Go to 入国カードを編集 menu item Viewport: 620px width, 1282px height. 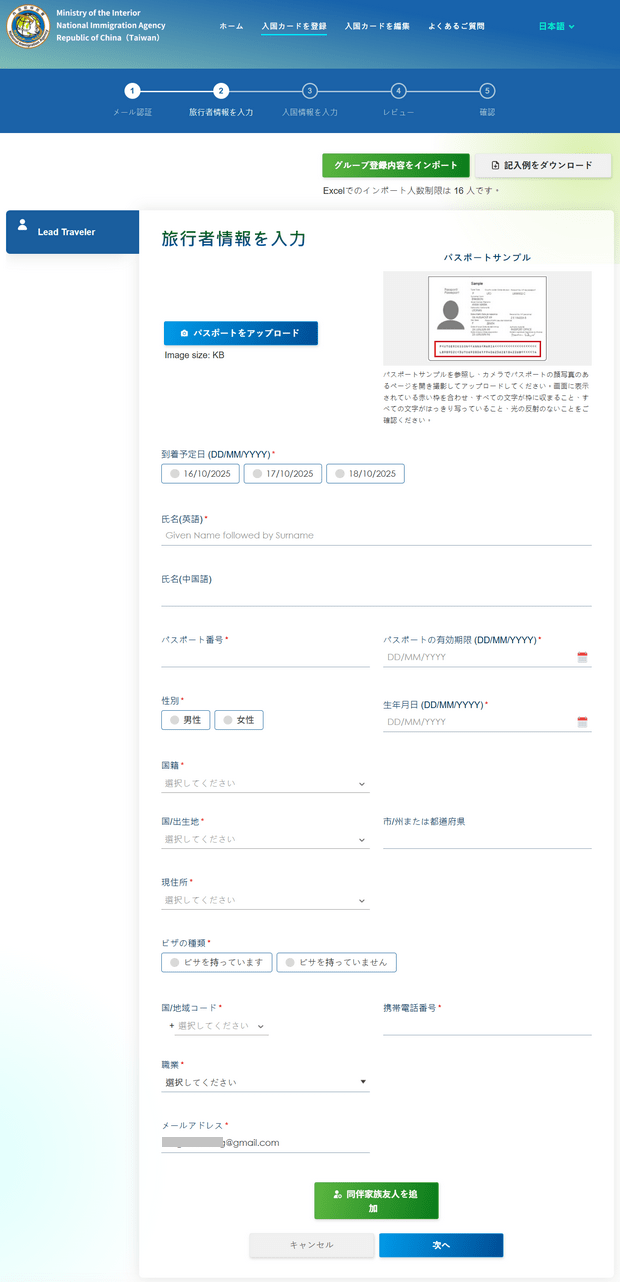(x=376, y=26)
